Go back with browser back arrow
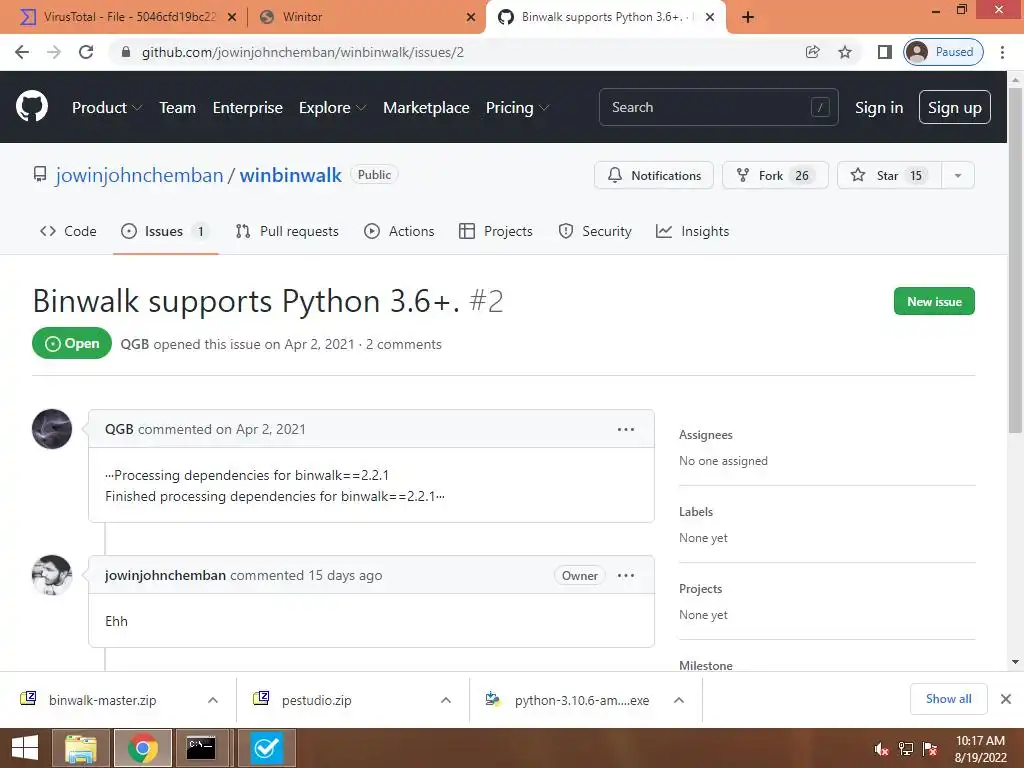 point(22,52)
